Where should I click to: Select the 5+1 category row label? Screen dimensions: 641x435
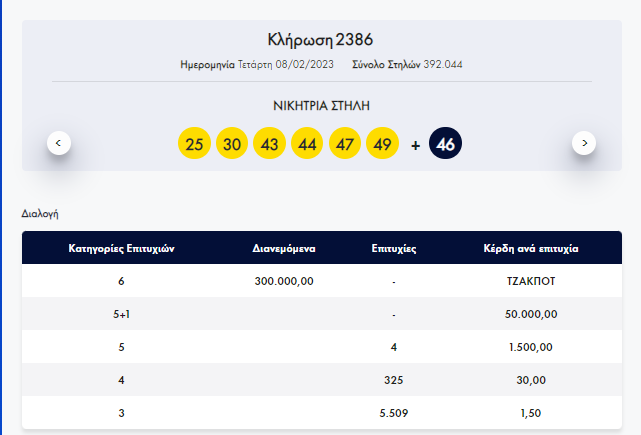(121, 314)
